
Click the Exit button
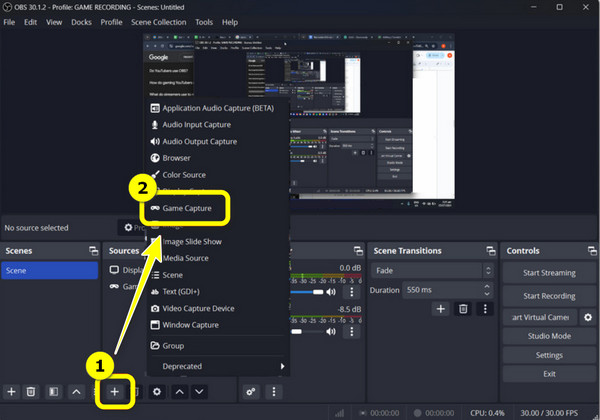tap(549, 374)
